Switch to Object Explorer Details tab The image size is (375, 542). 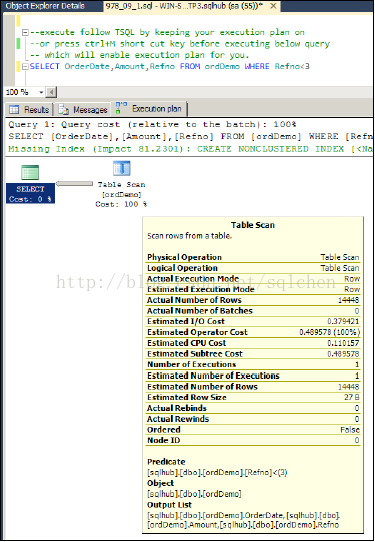pyautogui.click(x=45, y=6)
